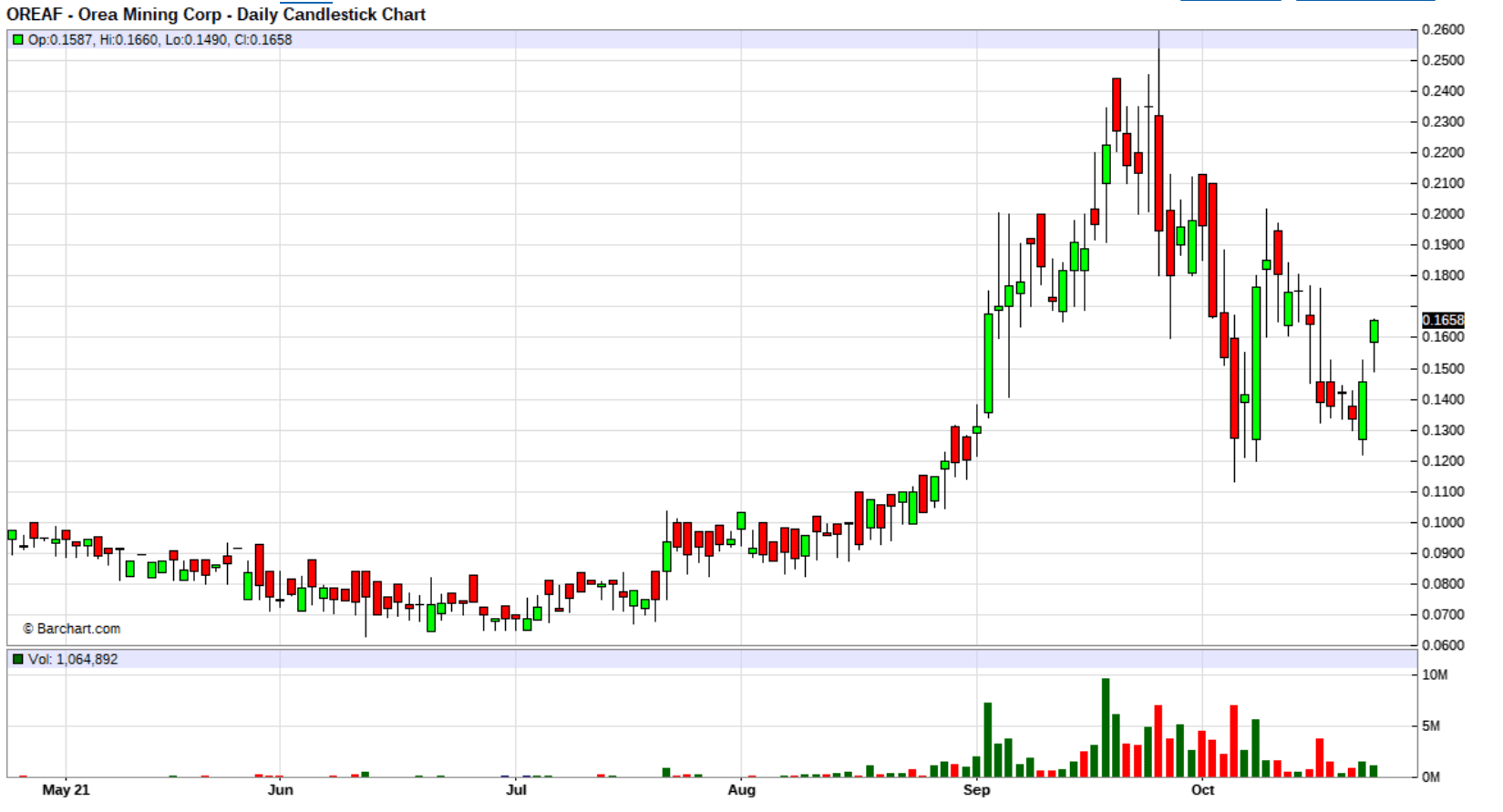
Task: Click the 0.1500 price axis label
Action: 1443,369
